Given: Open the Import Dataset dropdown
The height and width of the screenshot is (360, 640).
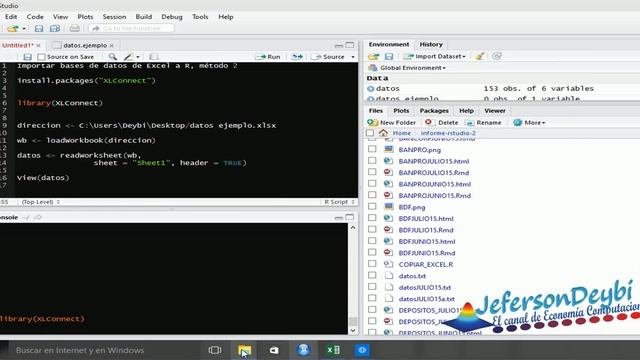Looking at the screenshot, I should [434, 56].
